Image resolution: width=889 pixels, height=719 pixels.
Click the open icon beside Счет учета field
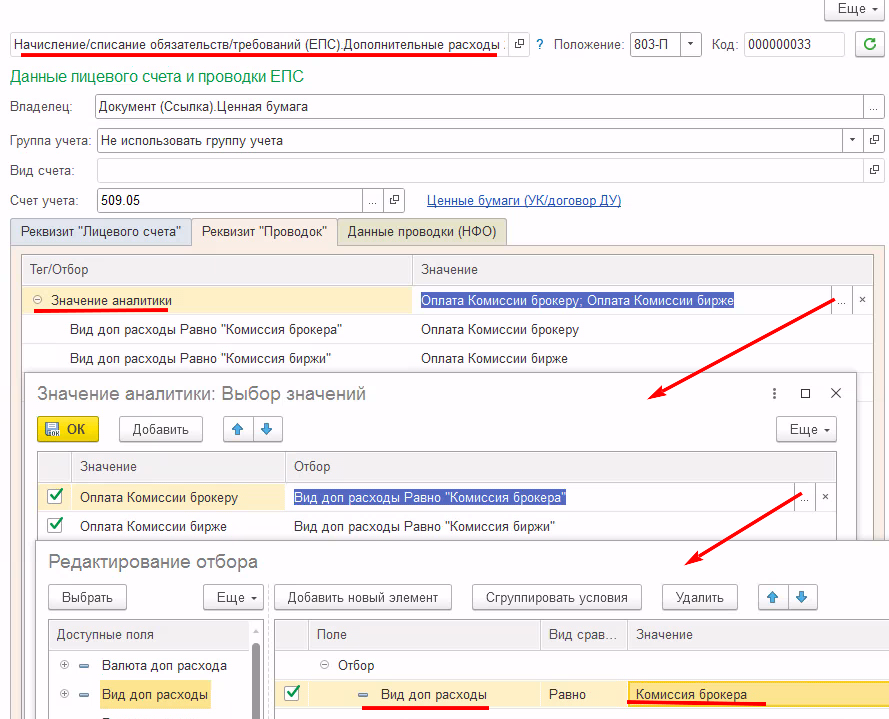click(x=394, y=200)
